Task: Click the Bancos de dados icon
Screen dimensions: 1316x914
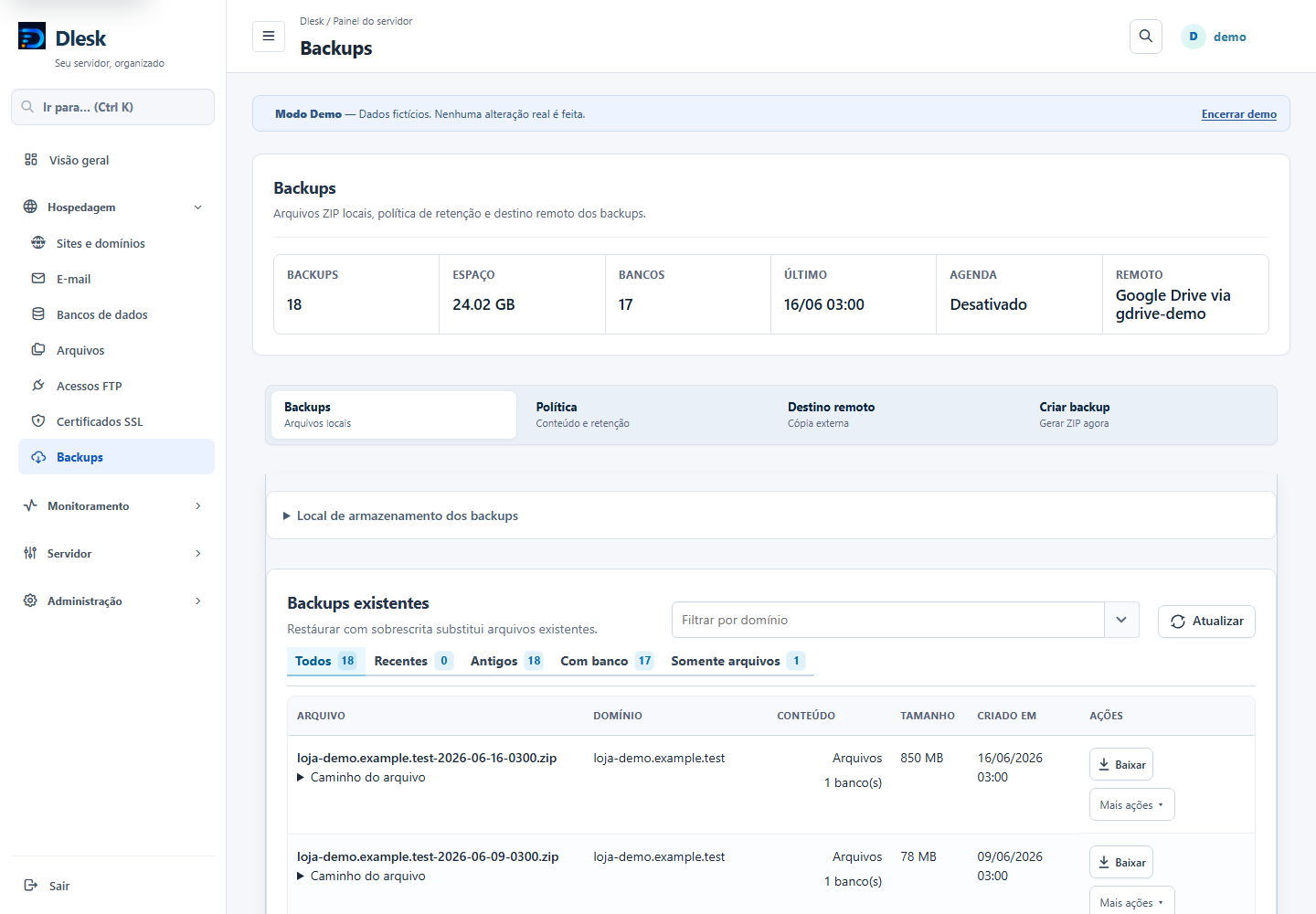Action: pyautogui.click(x=38, y=314)
